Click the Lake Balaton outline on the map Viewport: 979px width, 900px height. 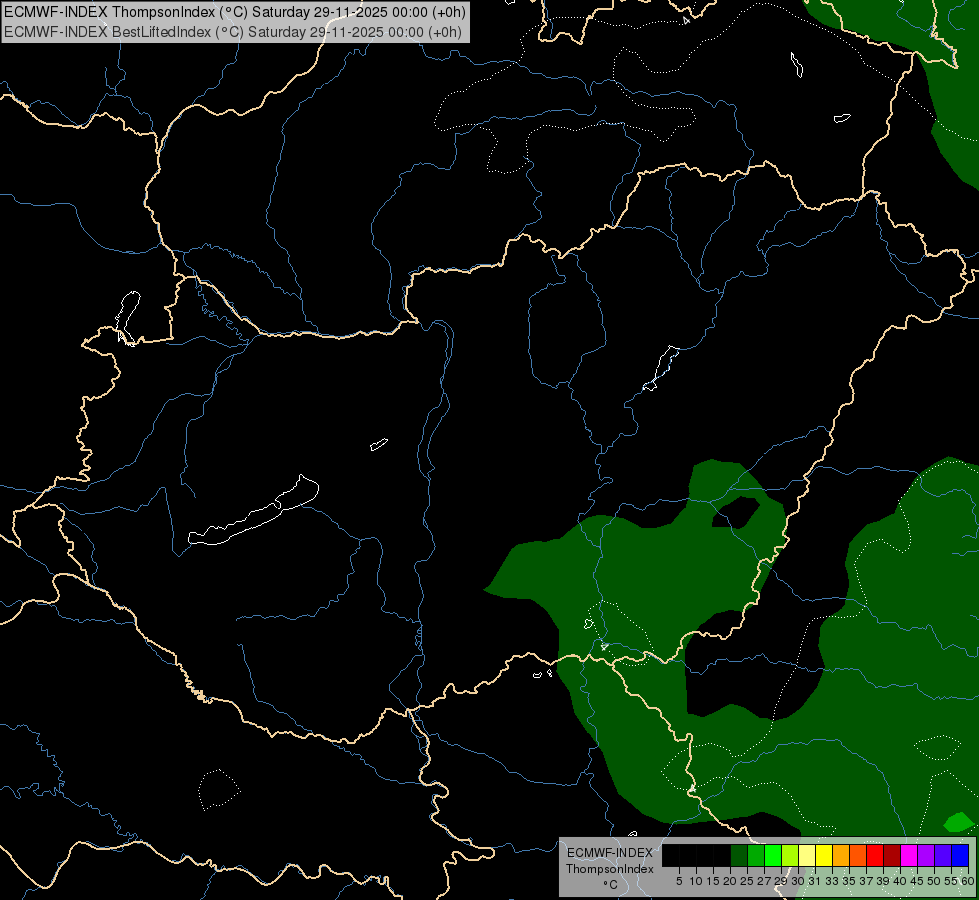click(x=254, y=510)
